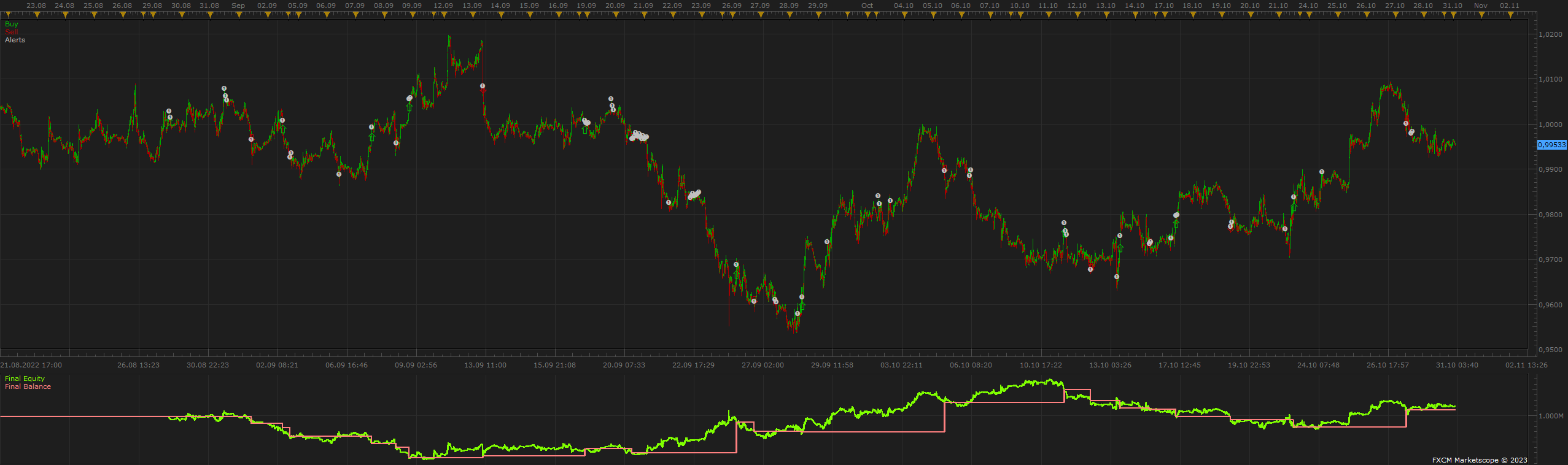This screenshot has height=465, width=1568.
Task: Click the 24.10 07:48 time axis label
Action: point(1318,365)
